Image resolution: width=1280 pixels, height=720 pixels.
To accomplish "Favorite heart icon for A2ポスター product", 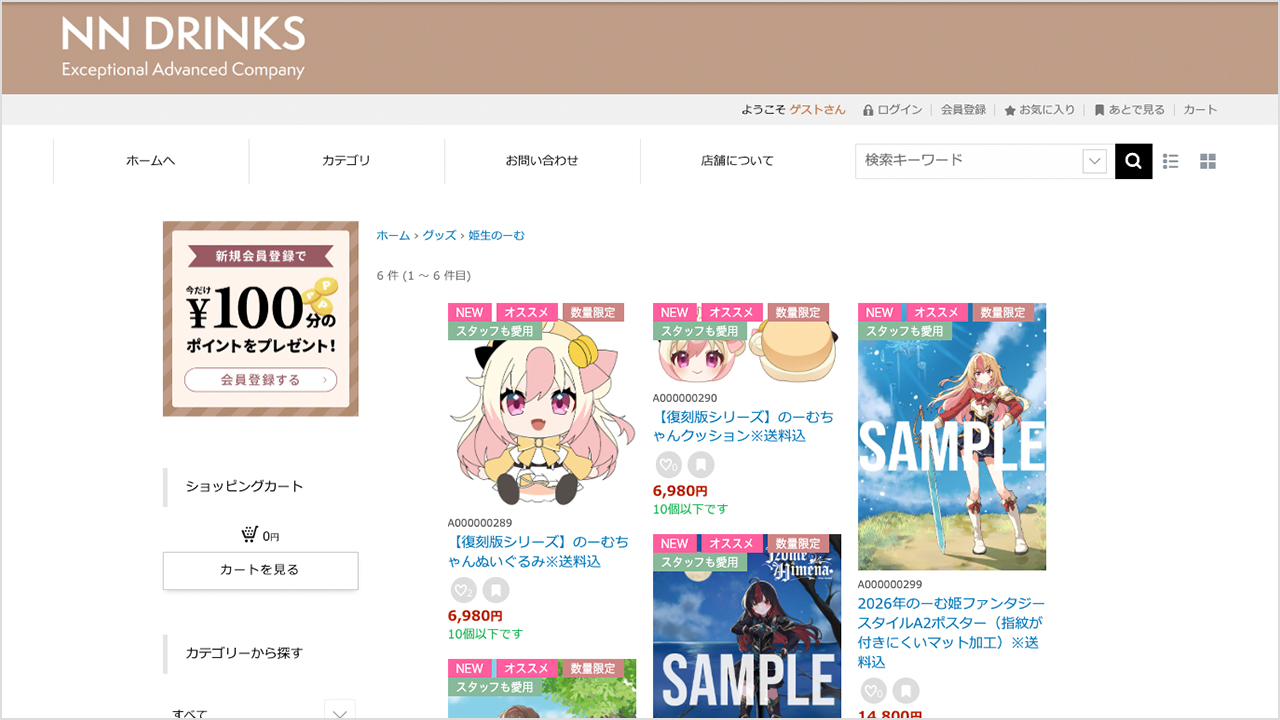I will coord(873,691).
